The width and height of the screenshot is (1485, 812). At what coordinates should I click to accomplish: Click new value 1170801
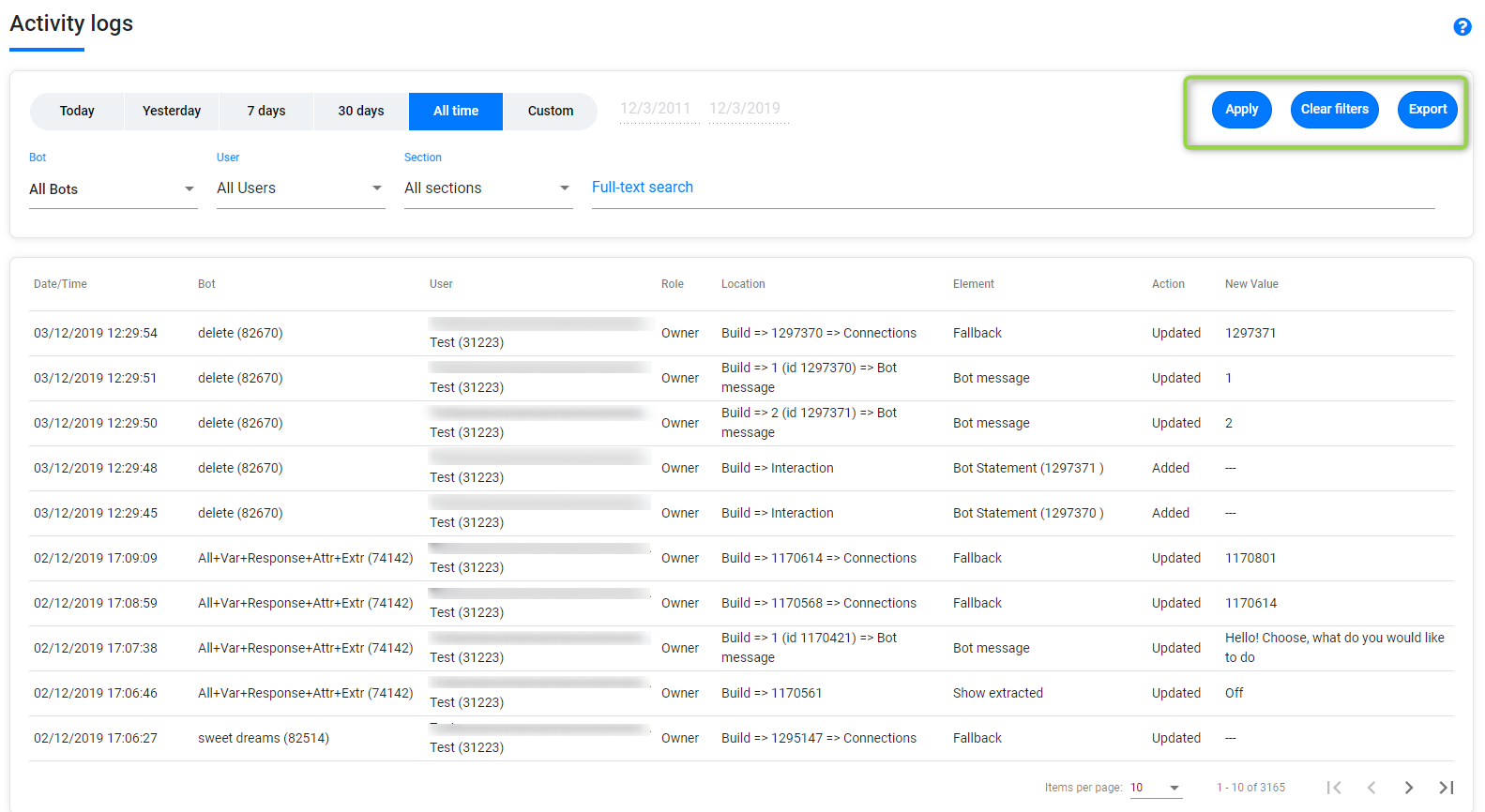pyautogui.click(x=1250, y=558)
